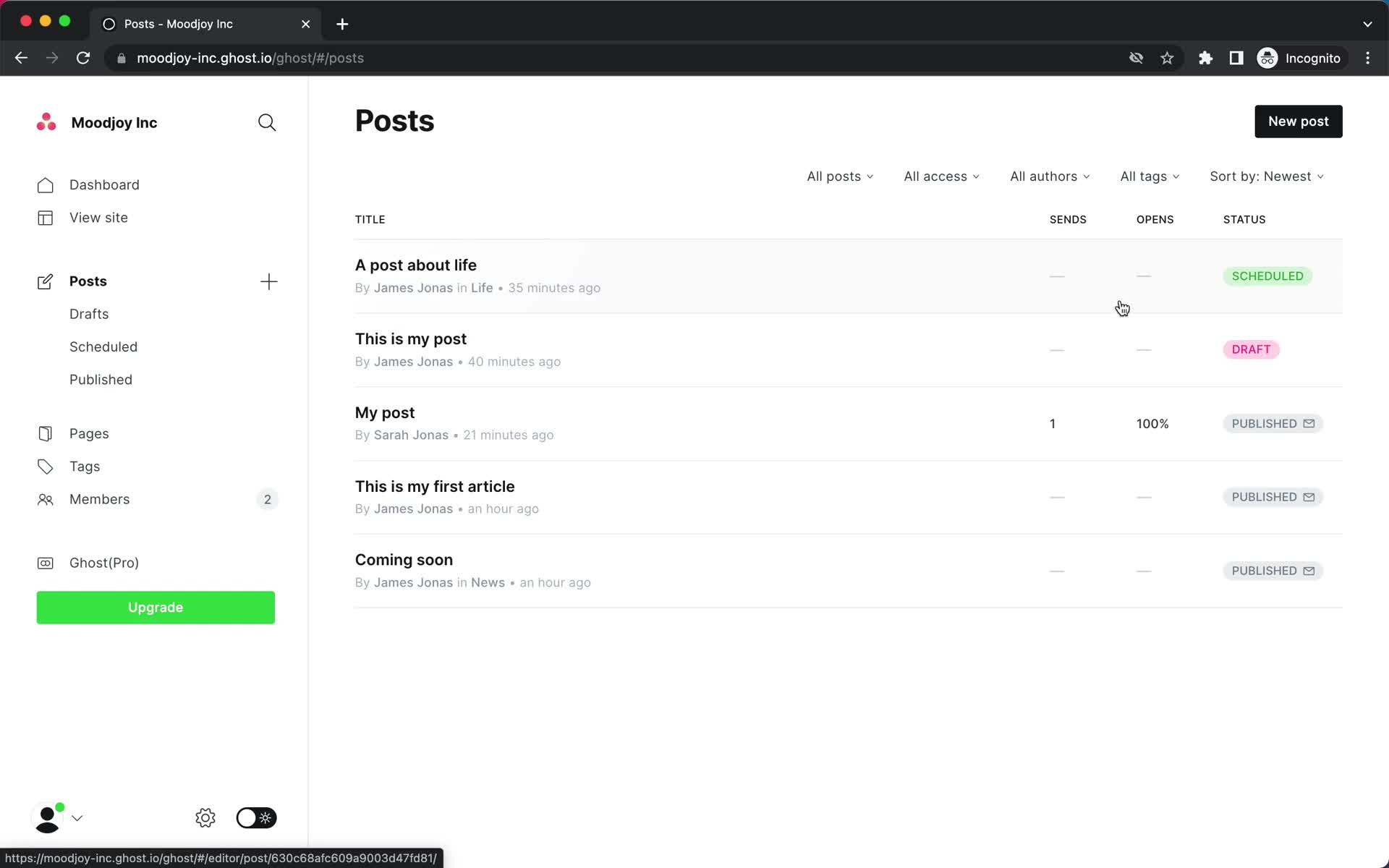Select the Posts - Moodjoy Inc tab

pyautogui.click(x=206, y=24)
